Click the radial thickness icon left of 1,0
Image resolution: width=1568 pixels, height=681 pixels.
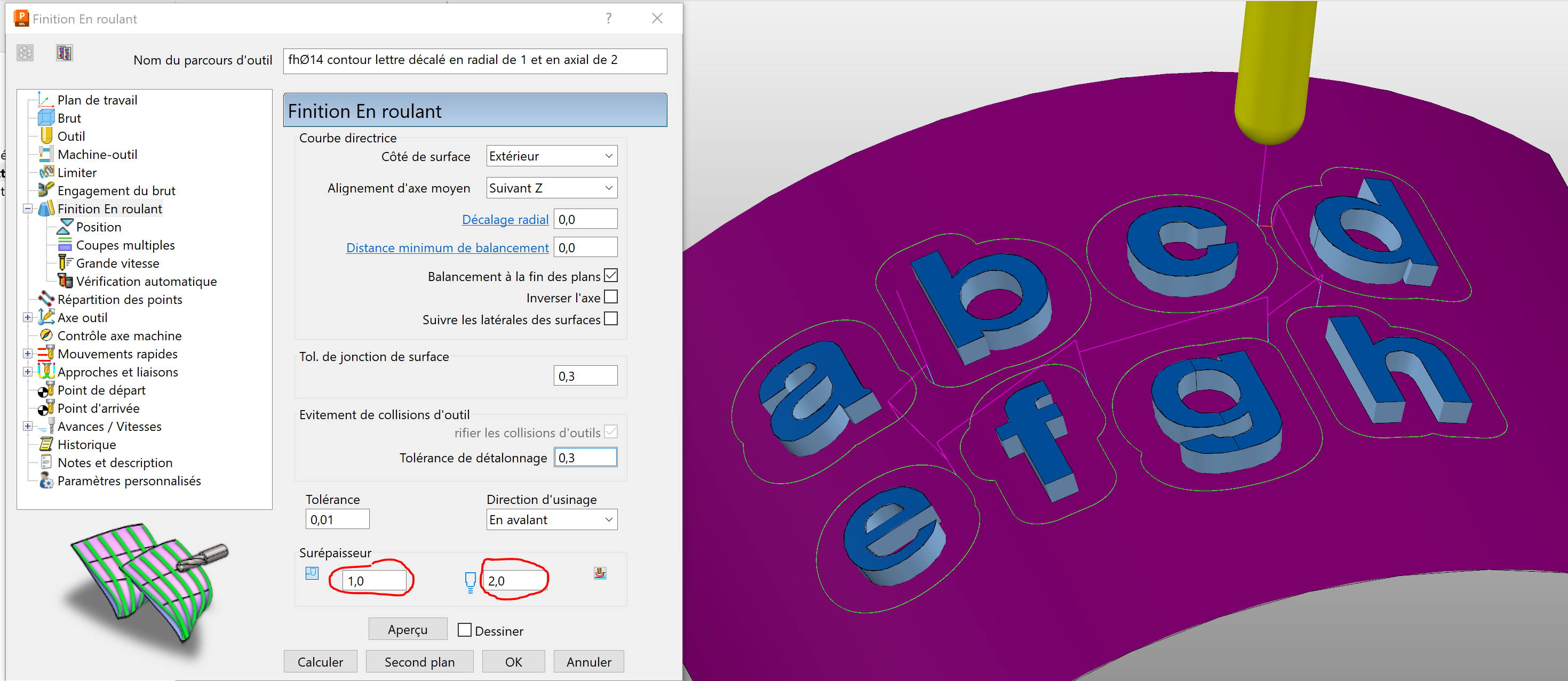pos(312,573)
